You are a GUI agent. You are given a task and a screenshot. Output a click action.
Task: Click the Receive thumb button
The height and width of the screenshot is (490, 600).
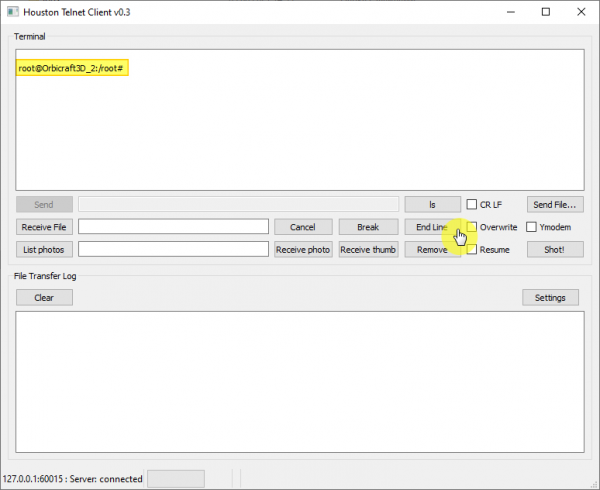(367, 249)
